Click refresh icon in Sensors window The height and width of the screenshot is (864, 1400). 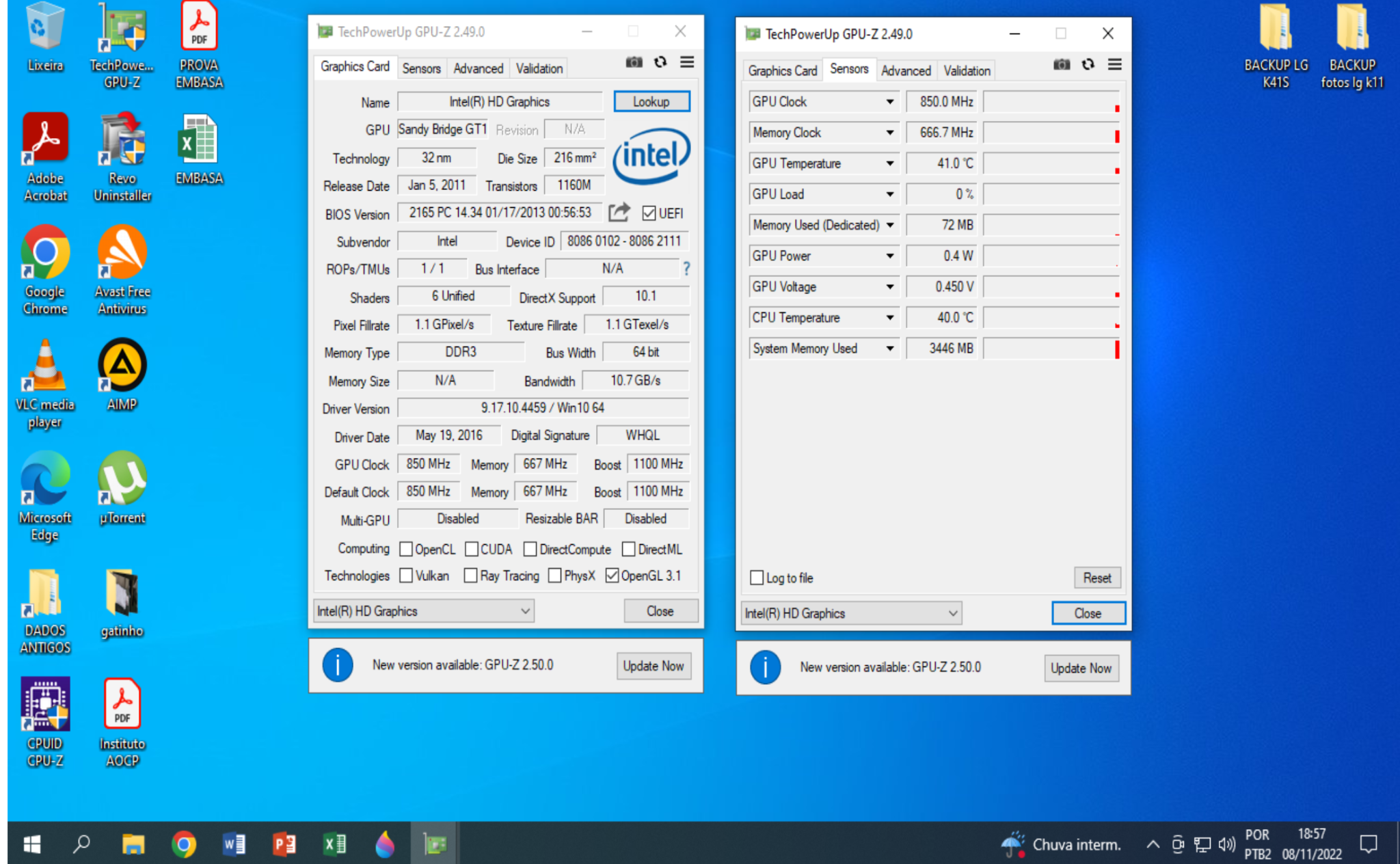(x=1088, y=64)
